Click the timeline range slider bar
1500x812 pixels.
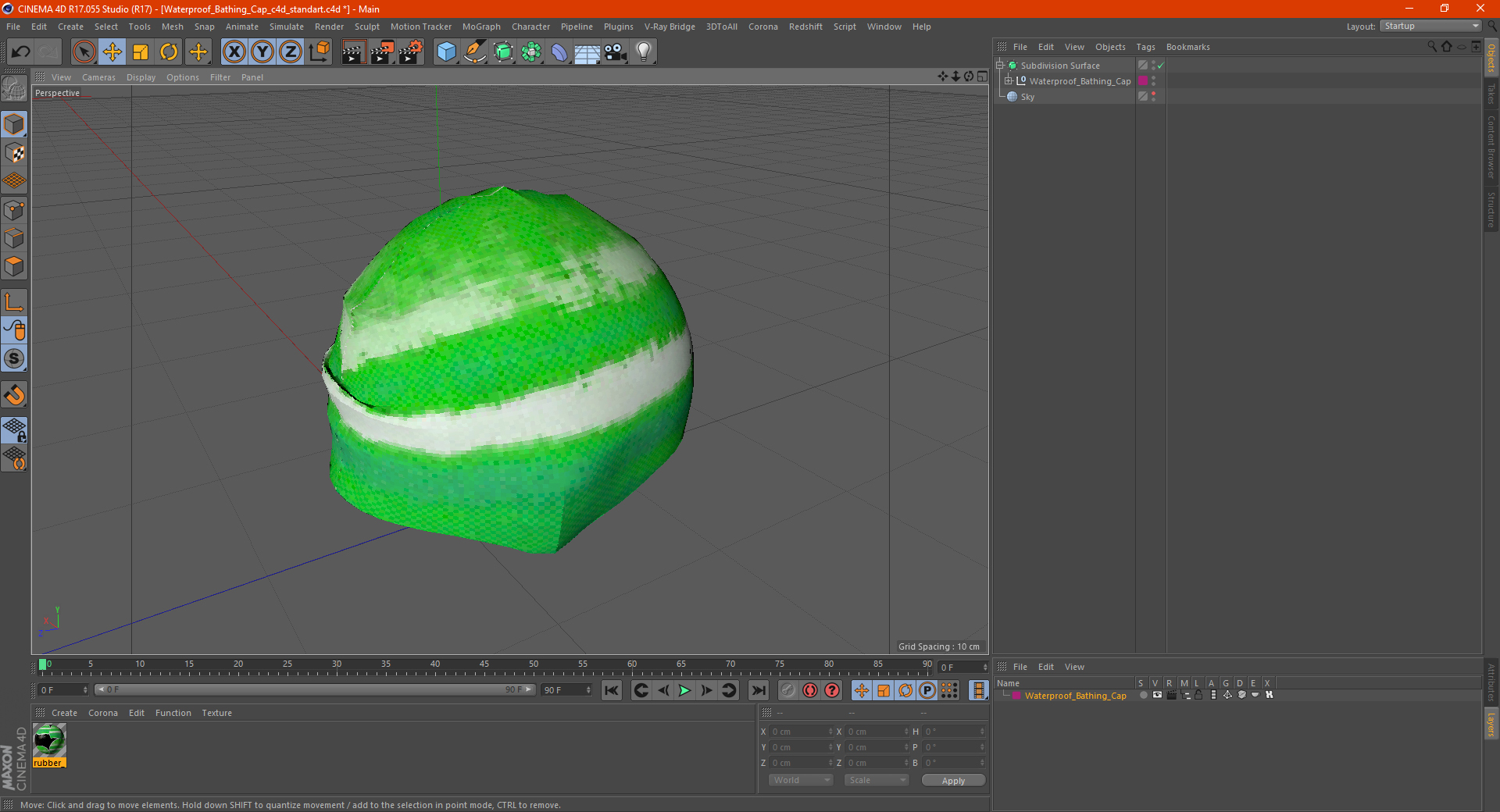315,689
